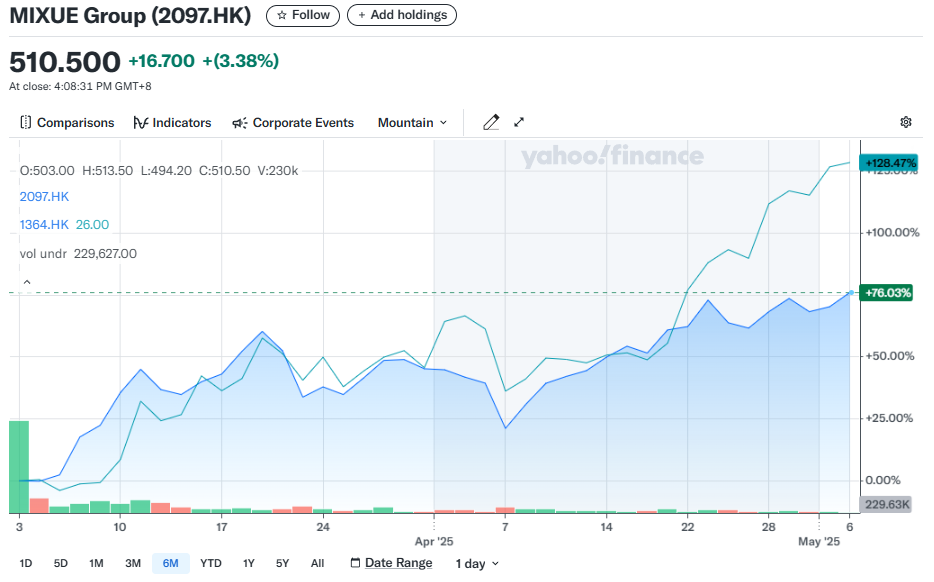The width and height of the screenshot is (934, 582).
Task: Click the 510.500 price value
Action: (64, 62)
